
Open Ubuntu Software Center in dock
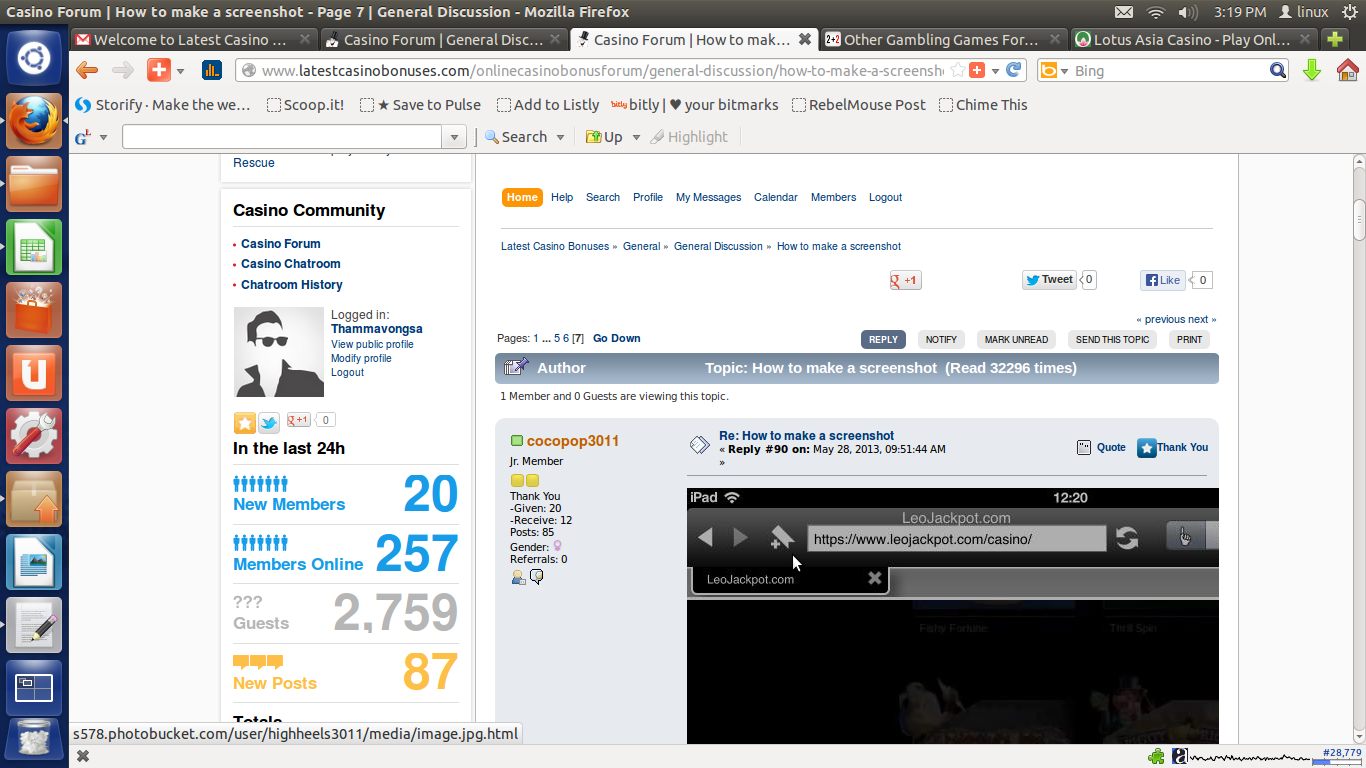pos(35,310)
